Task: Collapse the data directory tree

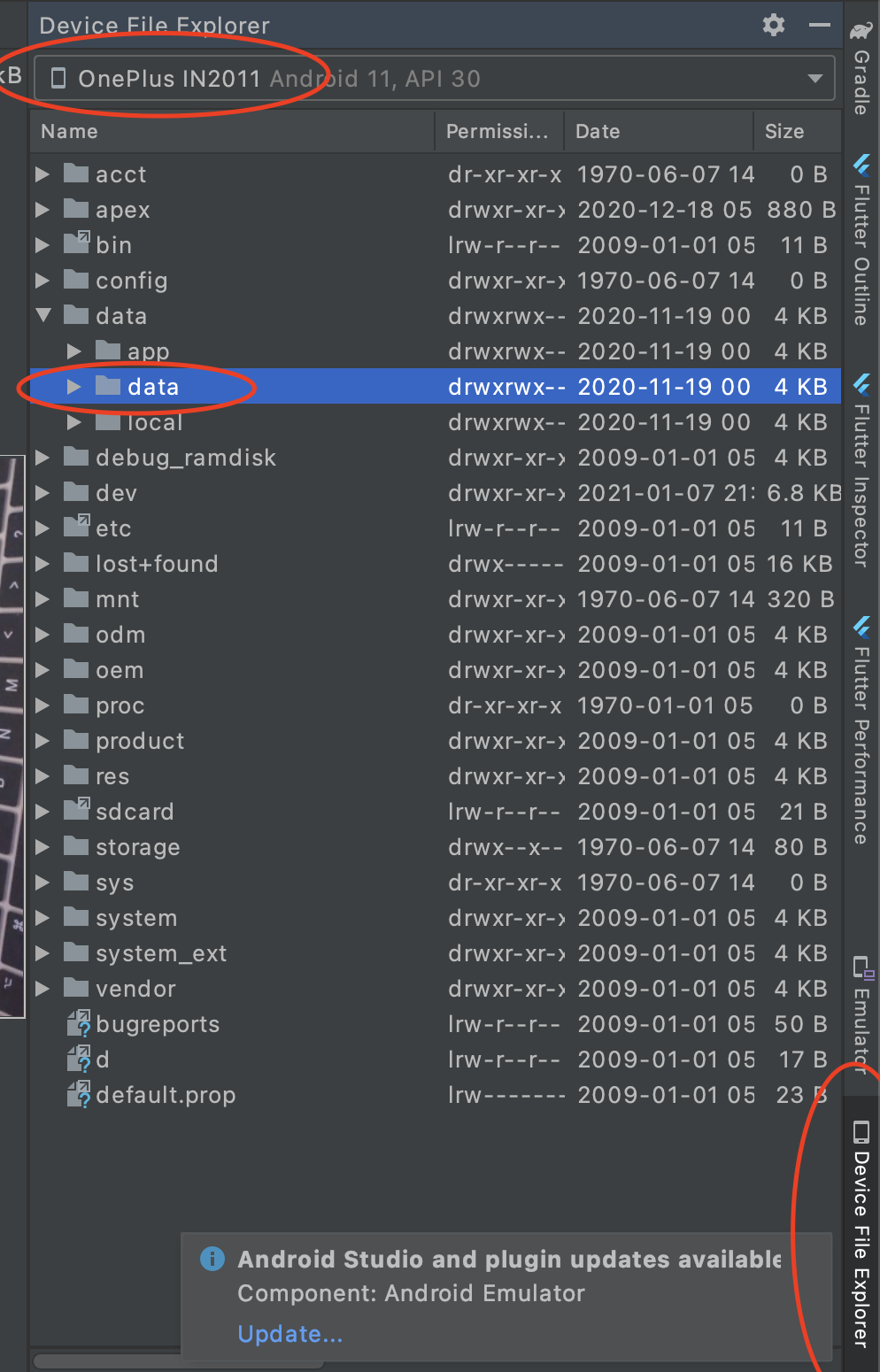Action: (43, 315)
